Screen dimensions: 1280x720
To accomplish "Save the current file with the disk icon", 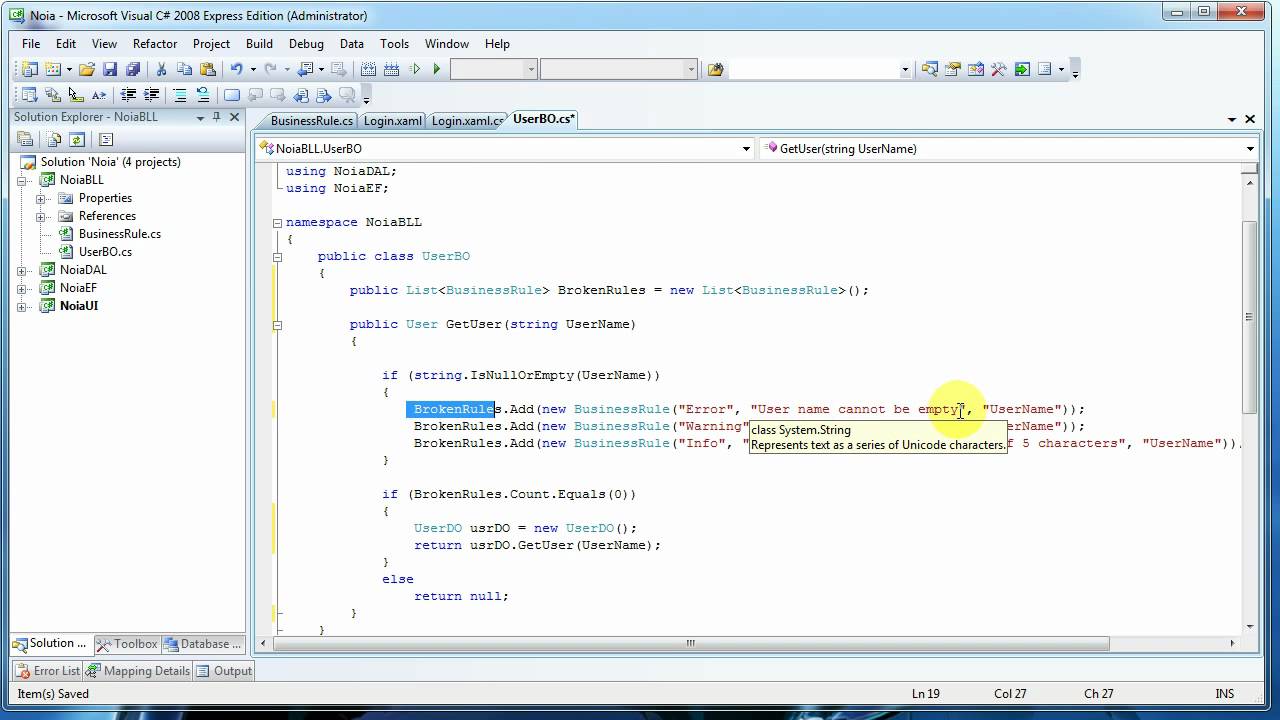I will pyautogui.click(x=110, y=69).
